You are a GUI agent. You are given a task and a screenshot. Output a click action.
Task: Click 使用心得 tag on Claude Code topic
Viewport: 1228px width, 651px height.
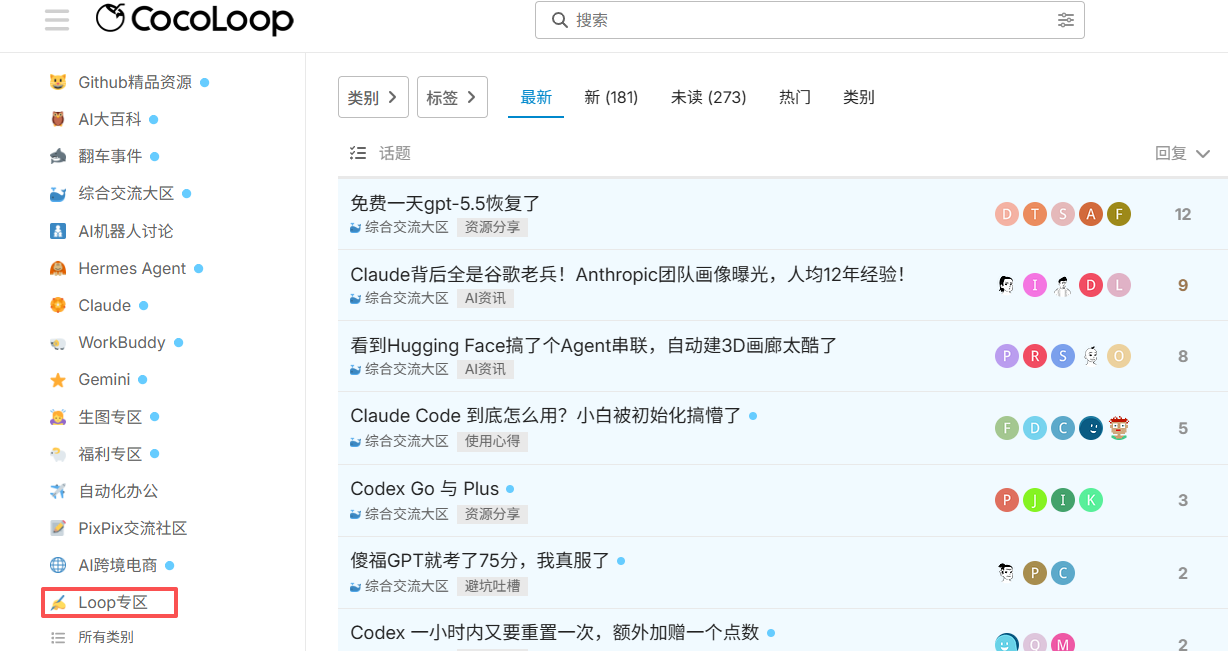(x=492, y=441)
